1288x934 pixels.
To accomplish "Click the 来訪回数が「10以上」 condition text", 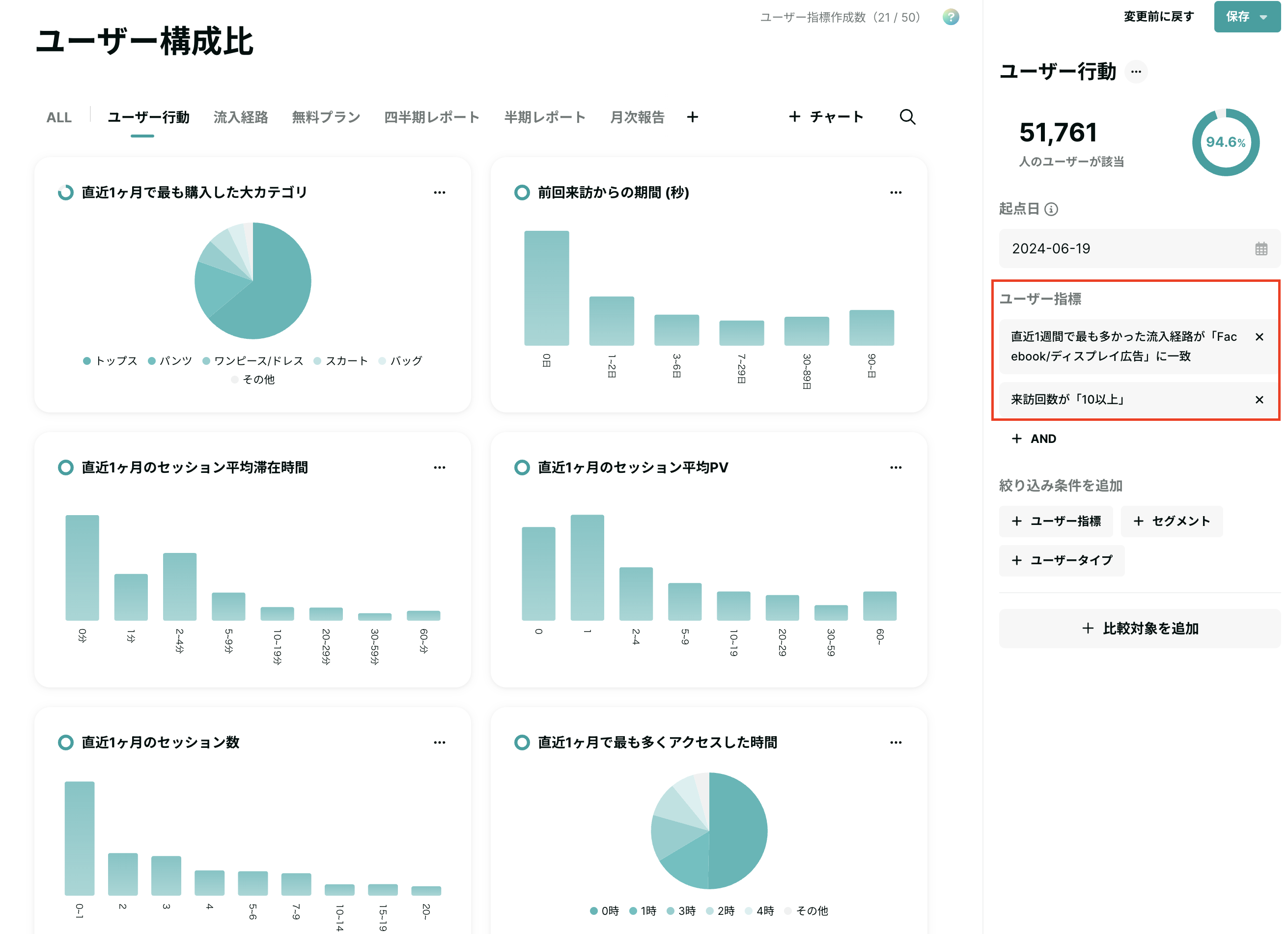I will point(1067,400).
